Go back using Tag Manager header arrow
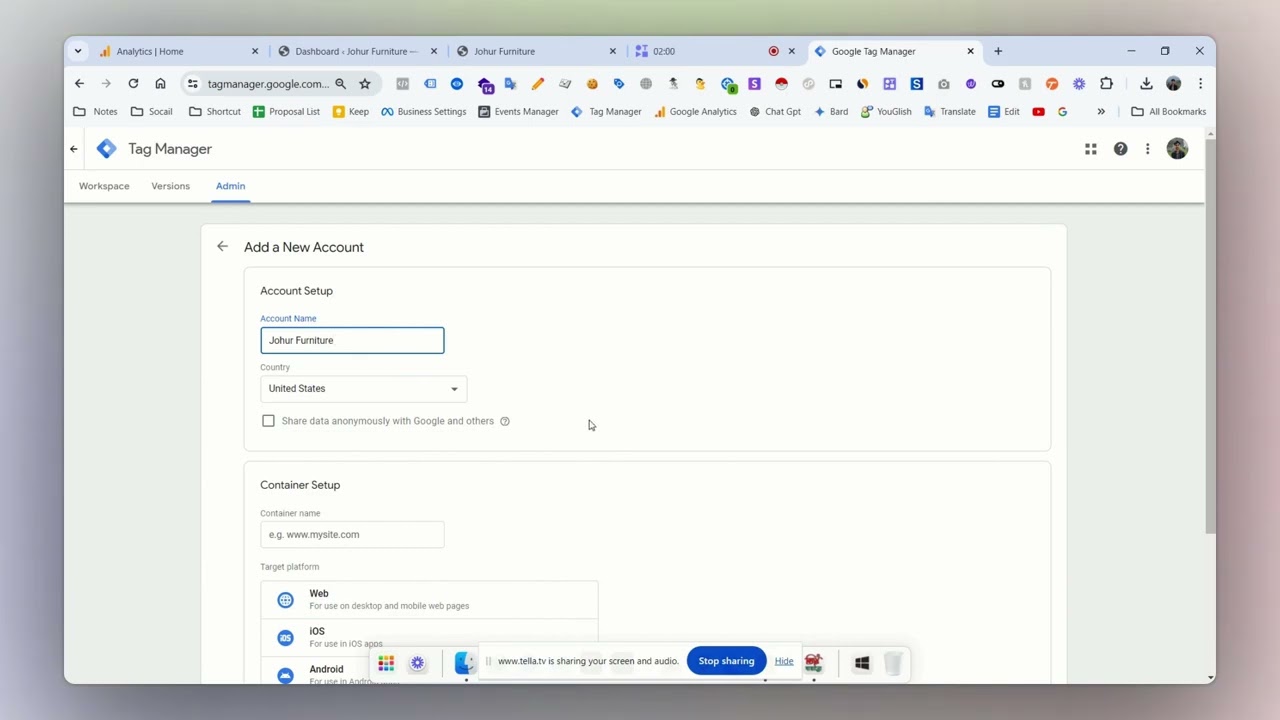 [x=74, y=149]
